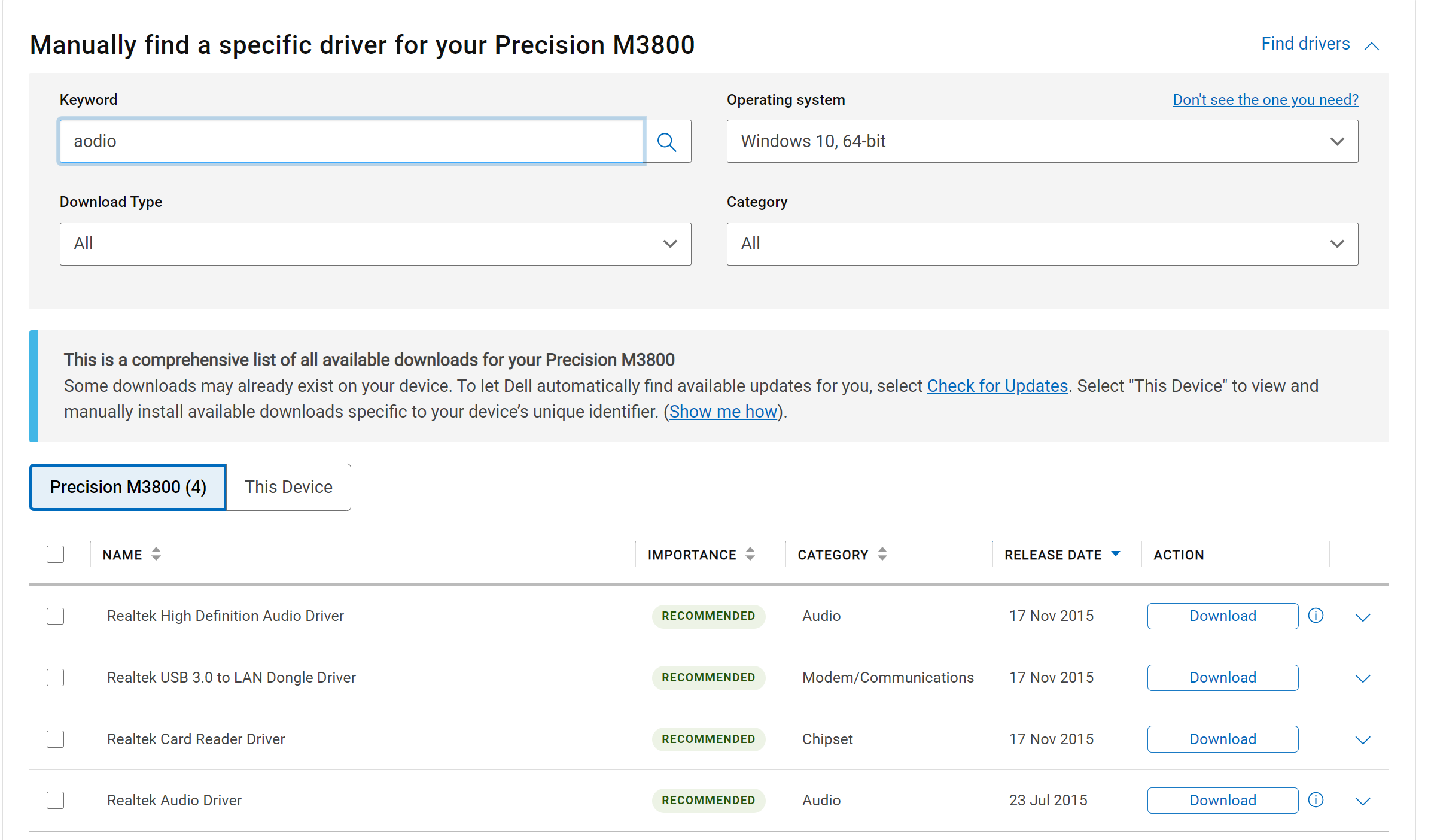1431x840 pixels.
Task: Click the 23 Jul 2015 release date
Action: coord(1048,800)
